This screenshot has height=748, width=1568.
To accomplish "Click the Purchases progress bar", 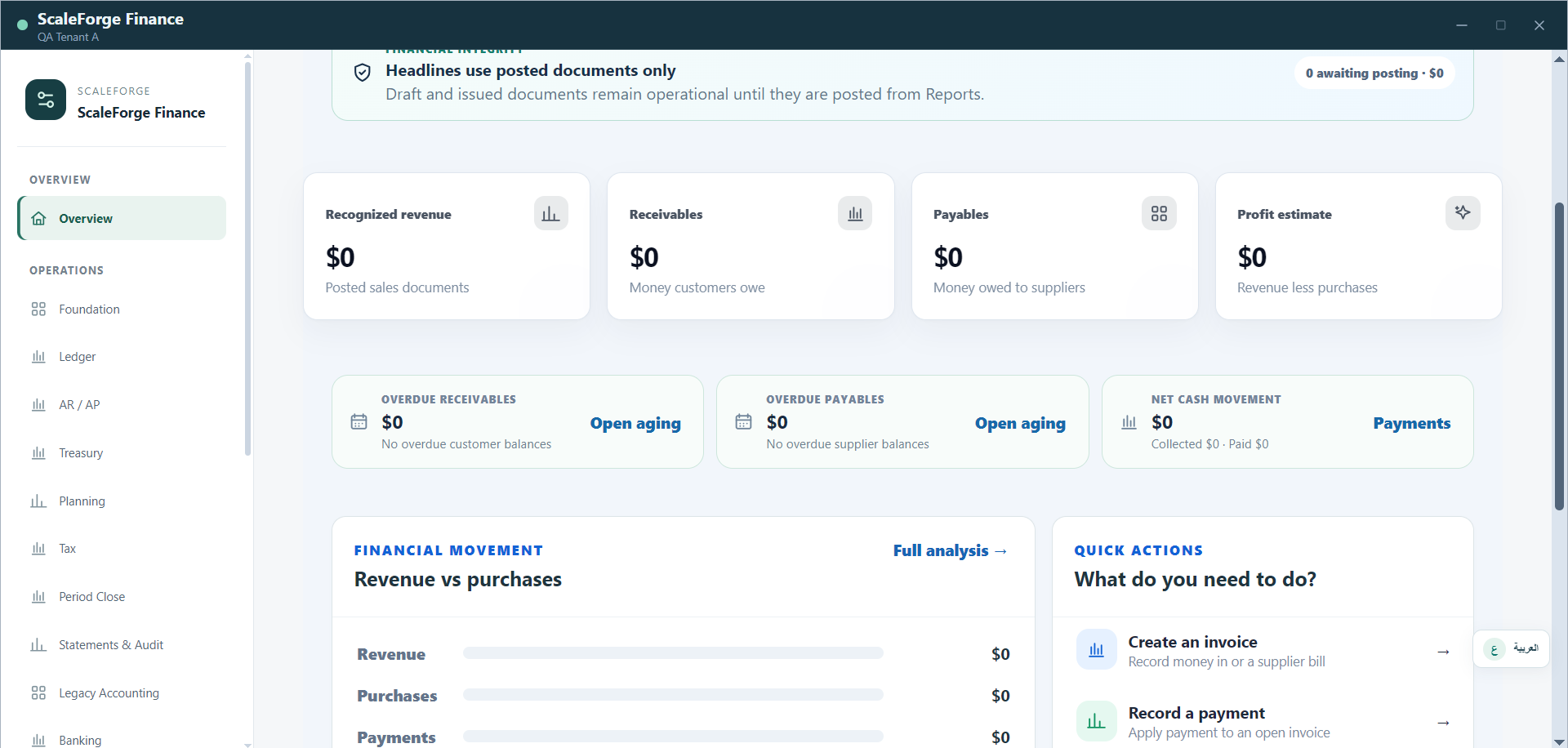I will [673, 695].
